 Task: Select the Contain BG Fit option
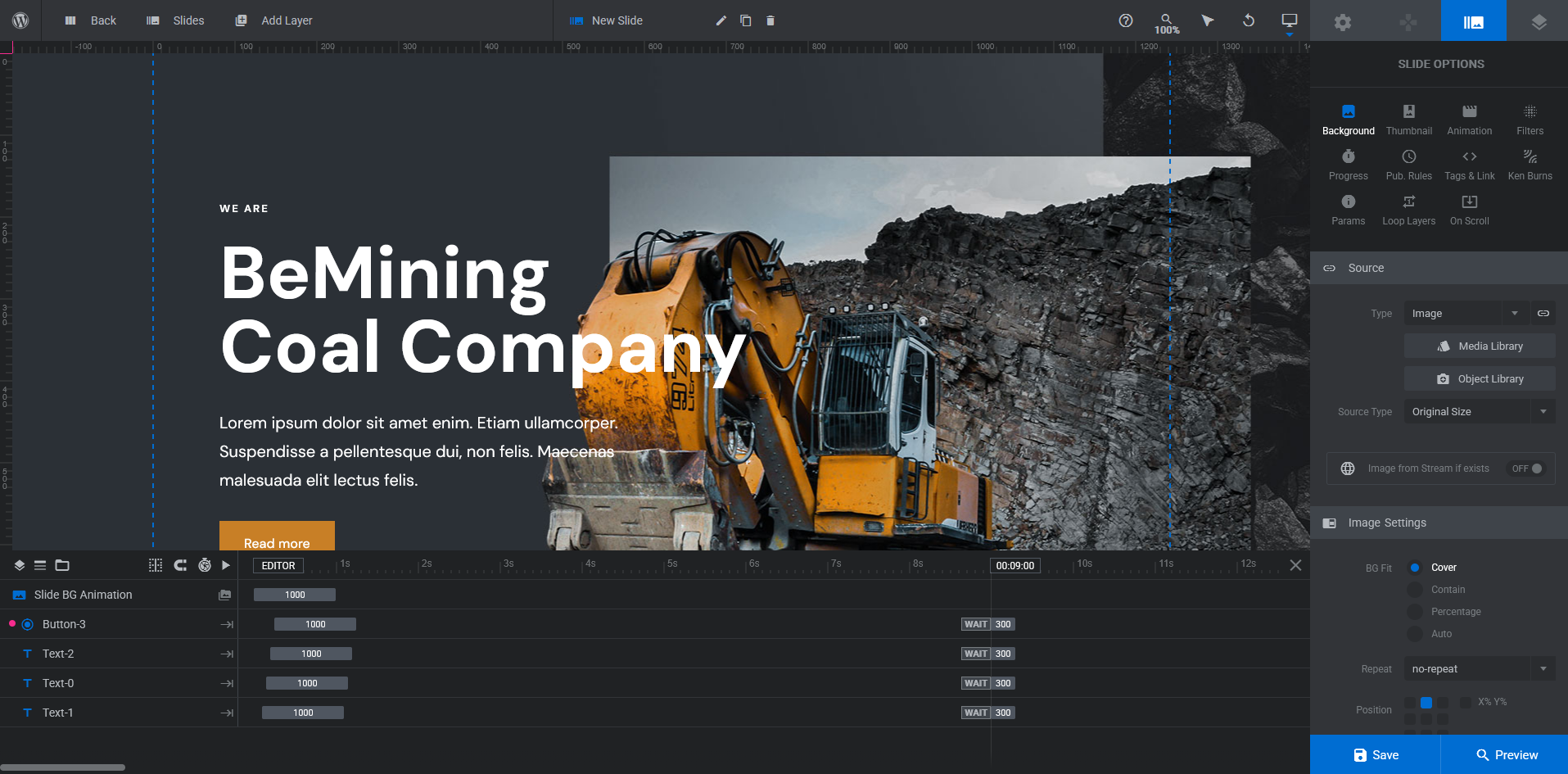click(x=1415, y=590)
